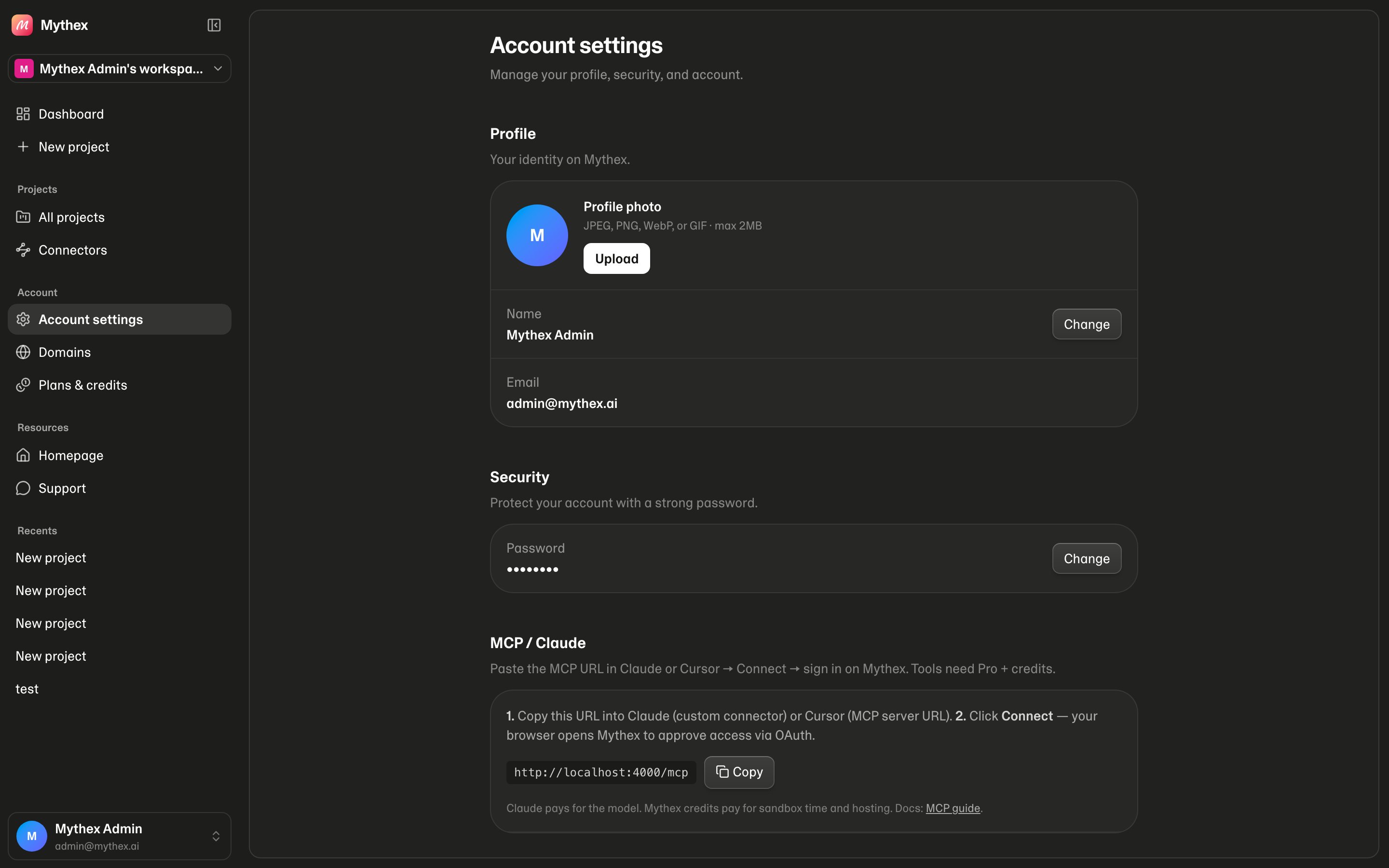
Task: Click the Account settings page heading
Action: 576,45
